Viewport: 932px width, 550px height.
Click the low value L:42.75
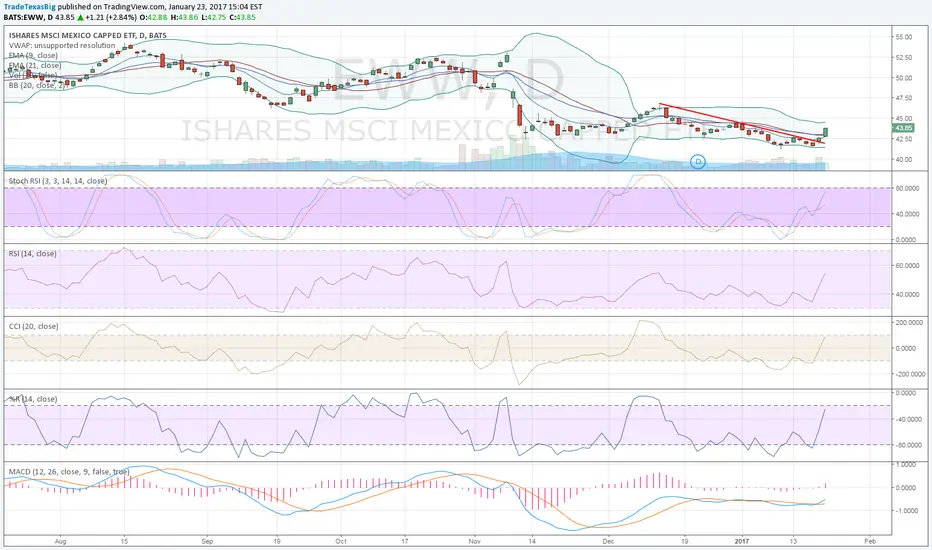click(x=213, y=17)
